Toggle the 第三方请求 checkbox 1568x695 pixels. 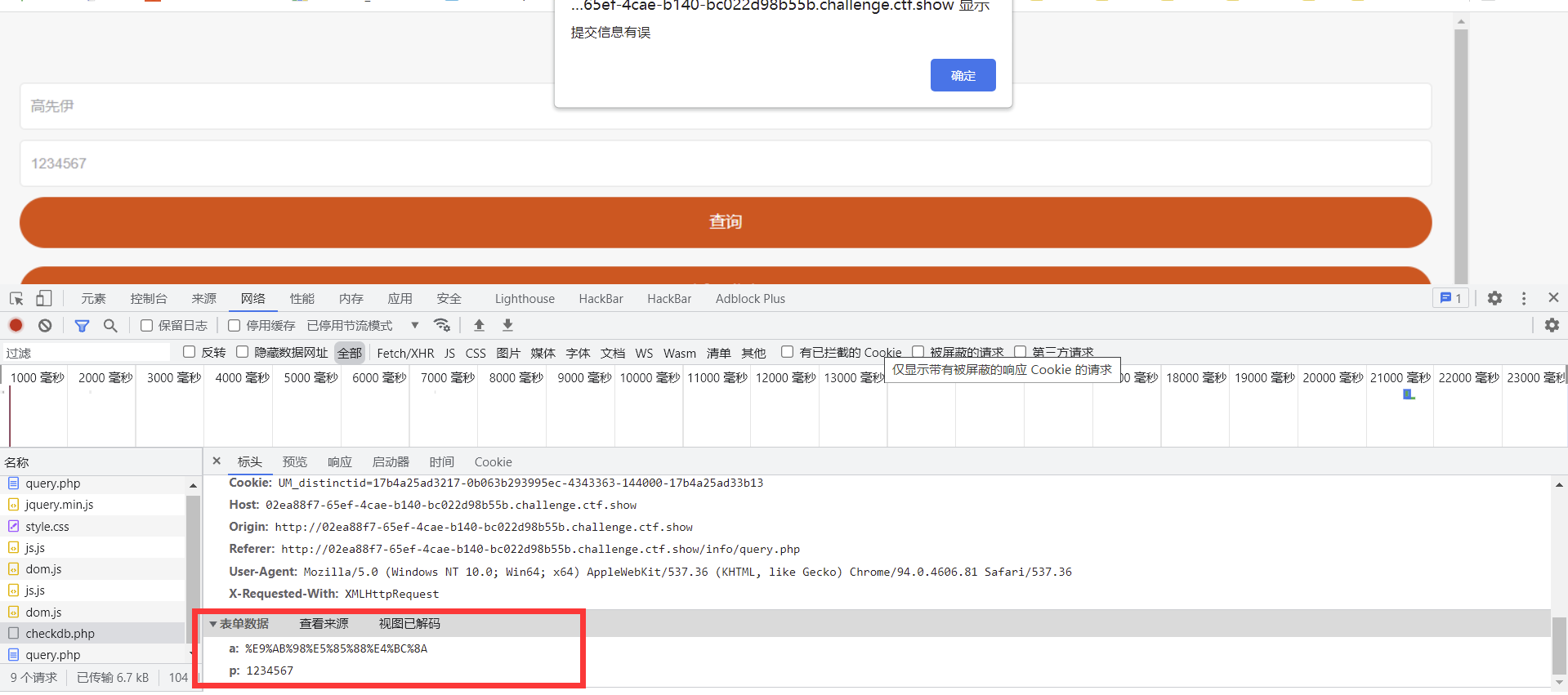[1020, 352]
